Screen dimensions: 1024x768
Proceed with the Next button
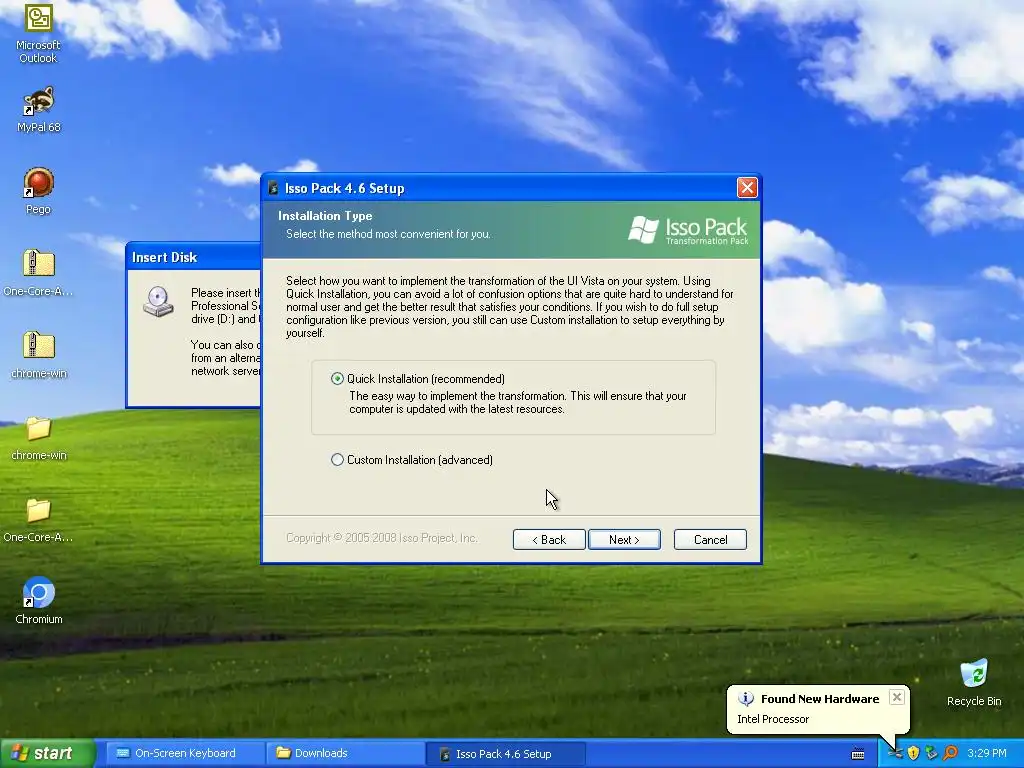coord(624,539)
